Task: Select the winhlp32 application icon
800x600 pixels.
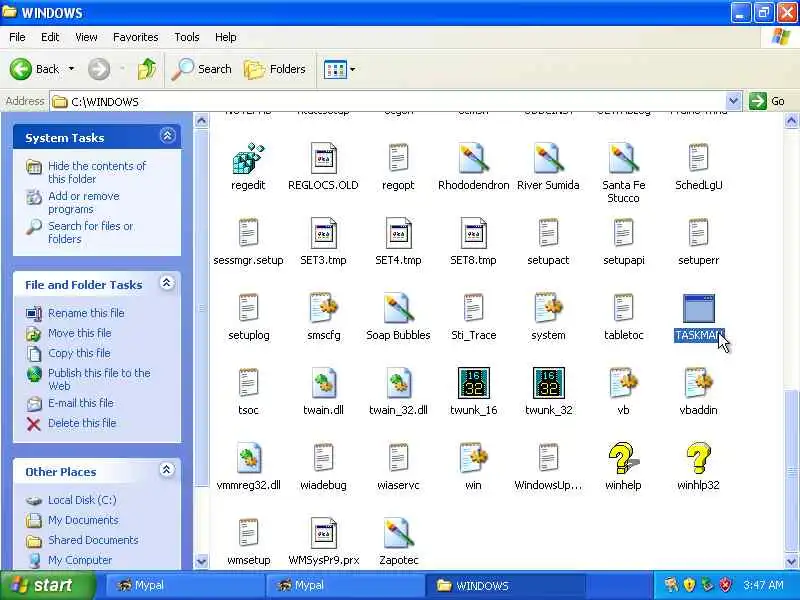Action: point(698,458)
